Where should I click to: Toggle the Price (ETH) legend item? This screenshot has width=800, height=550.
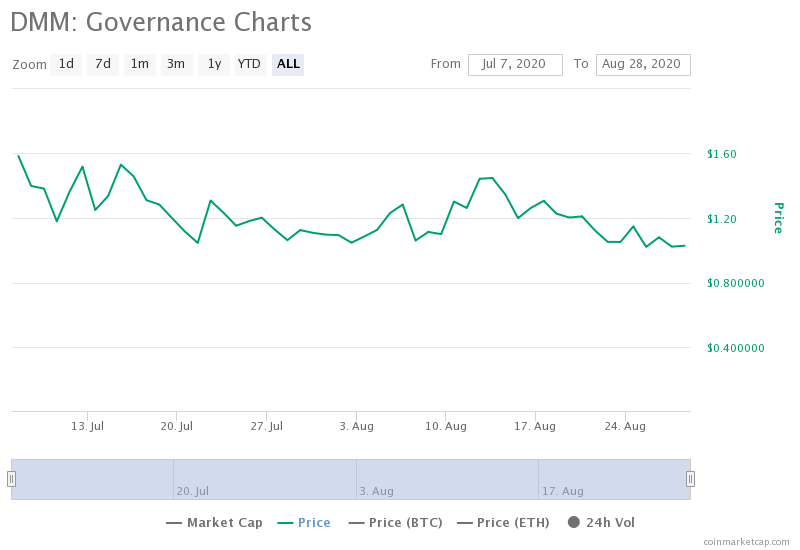pyautogui.click(x=503, y=522)
